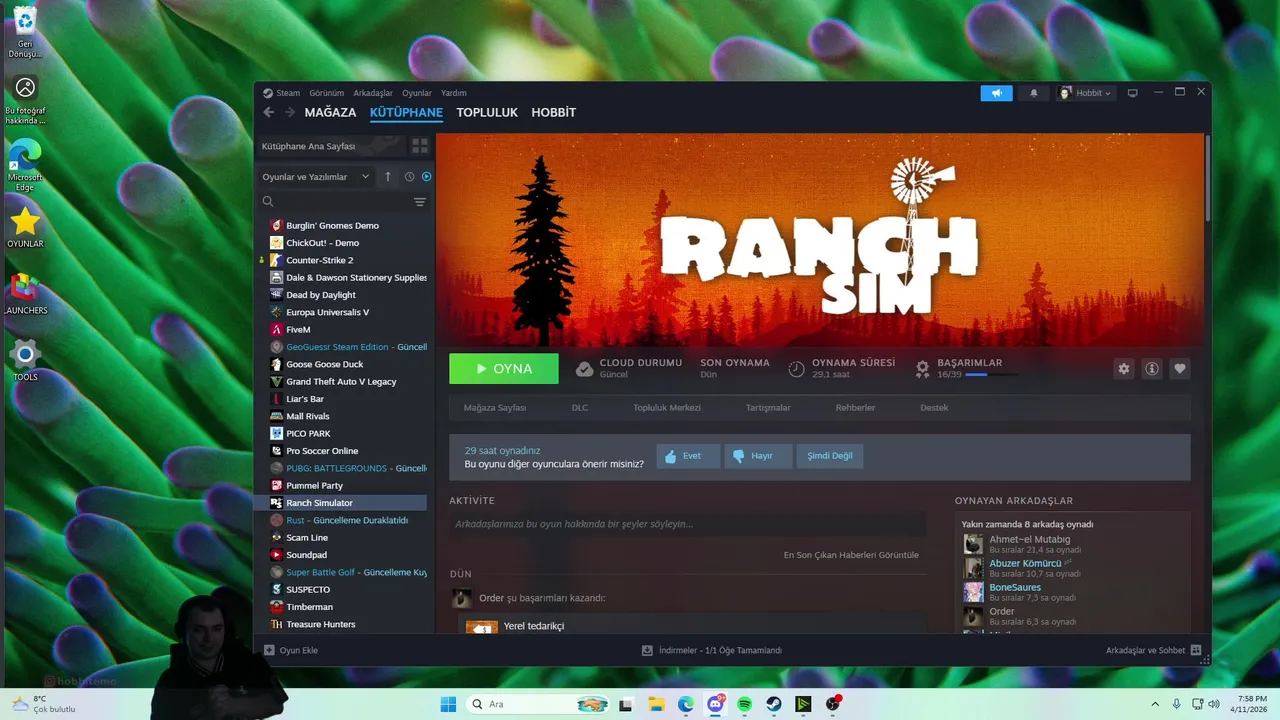The width and height of the screenshot is (1280, 720).
Task: Go forward with the right arrow
Action: click(x=289, y=112)
